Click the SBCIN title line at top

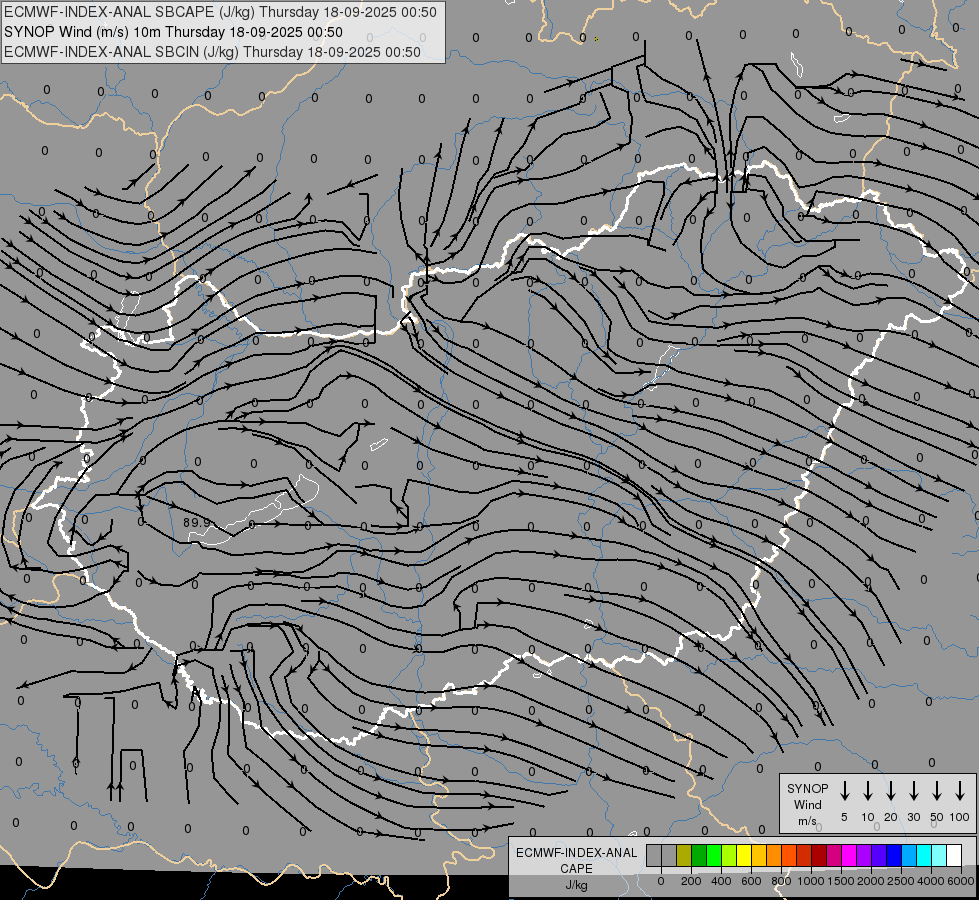coord(212,52)
